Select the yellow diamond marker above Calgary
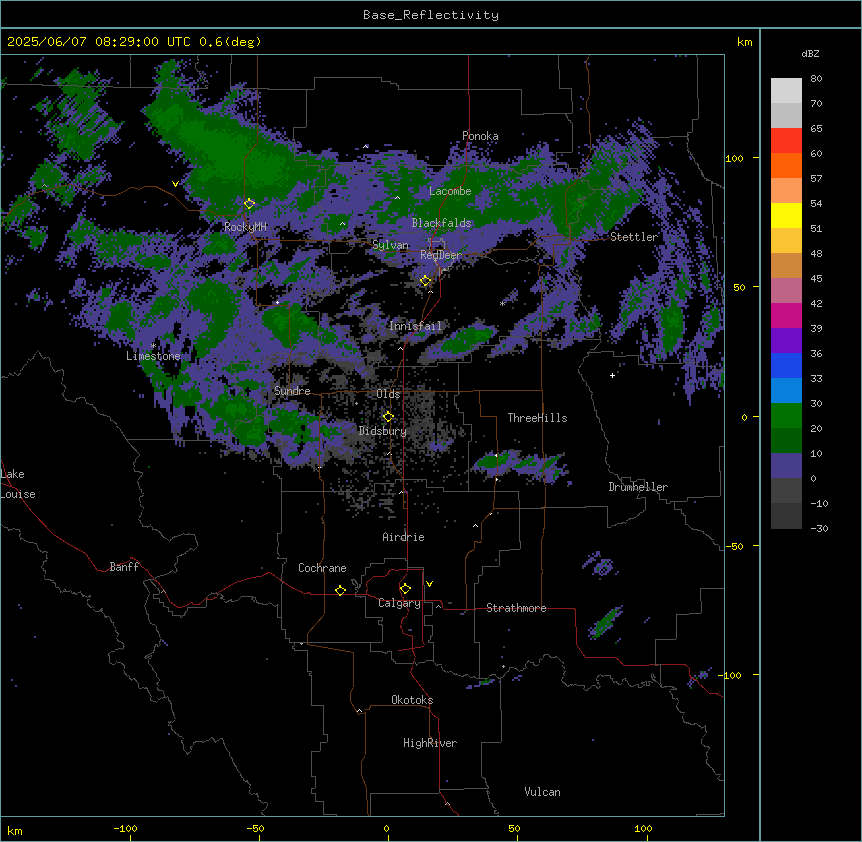 (x=405, y=589)
